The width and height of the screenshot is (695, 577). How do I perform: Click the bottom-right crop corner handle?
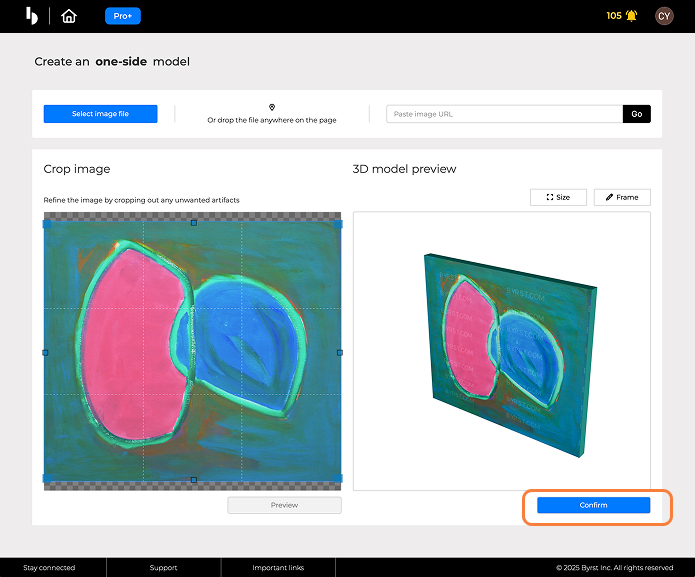pyautogui.click(x=340, y=478)
